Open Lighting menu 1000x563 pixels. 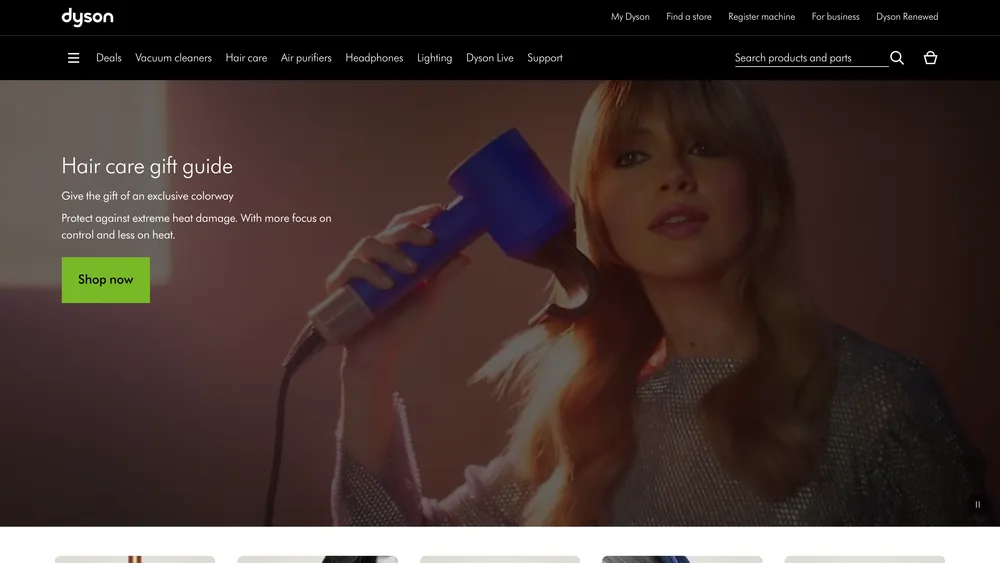[x=434, y=58]
